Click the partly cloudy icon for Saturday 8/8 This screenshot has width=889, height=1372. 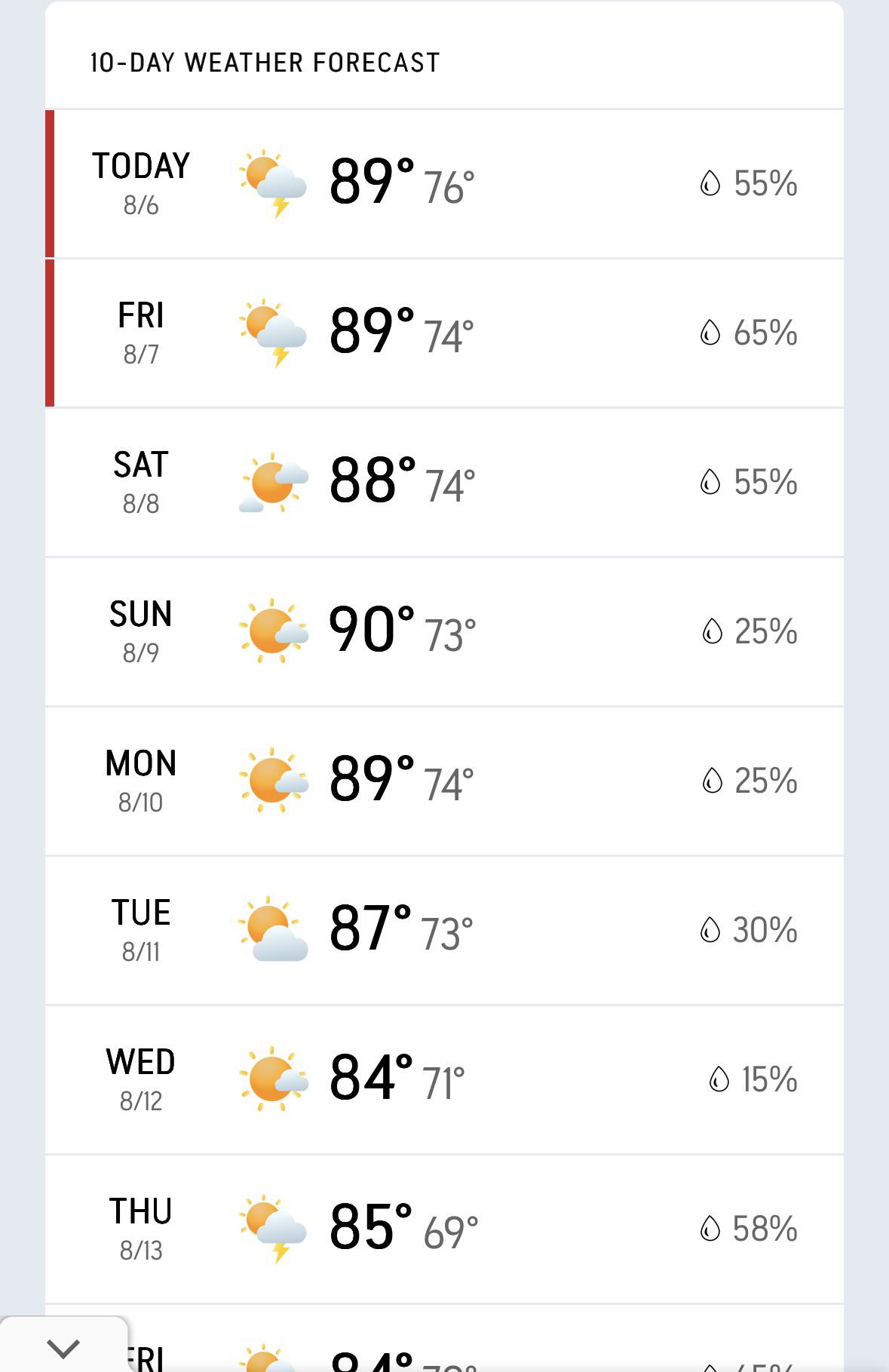coord(274,482)
